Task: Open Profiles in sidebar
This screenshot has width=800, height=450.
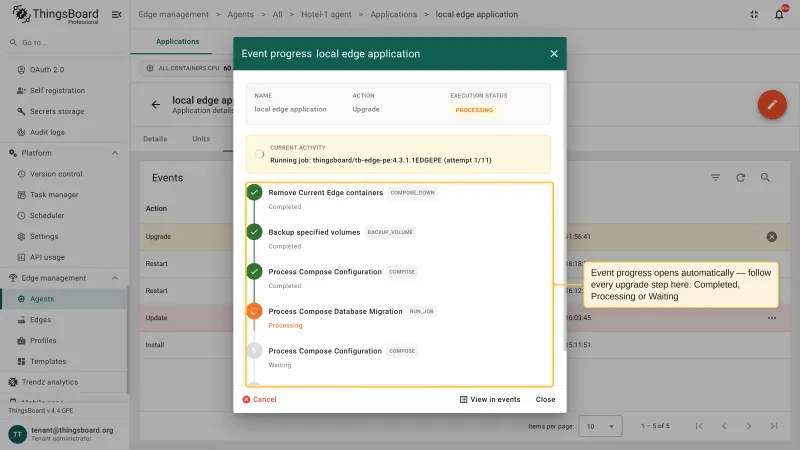Action: click(x=43, y=341)
